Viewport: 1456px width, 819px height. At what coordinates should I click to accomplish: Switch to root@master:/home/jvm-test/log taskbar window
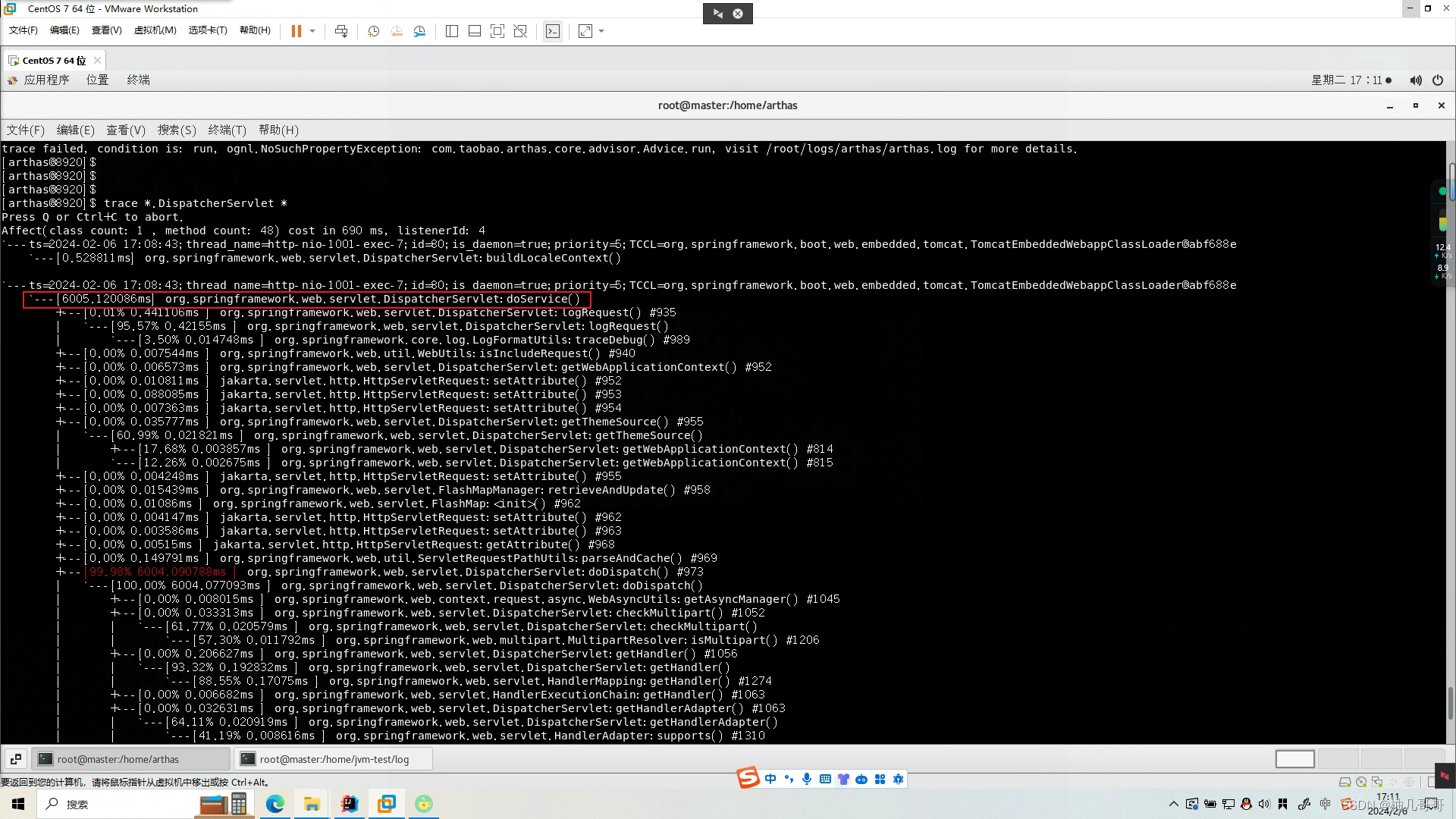pos(334,759)
